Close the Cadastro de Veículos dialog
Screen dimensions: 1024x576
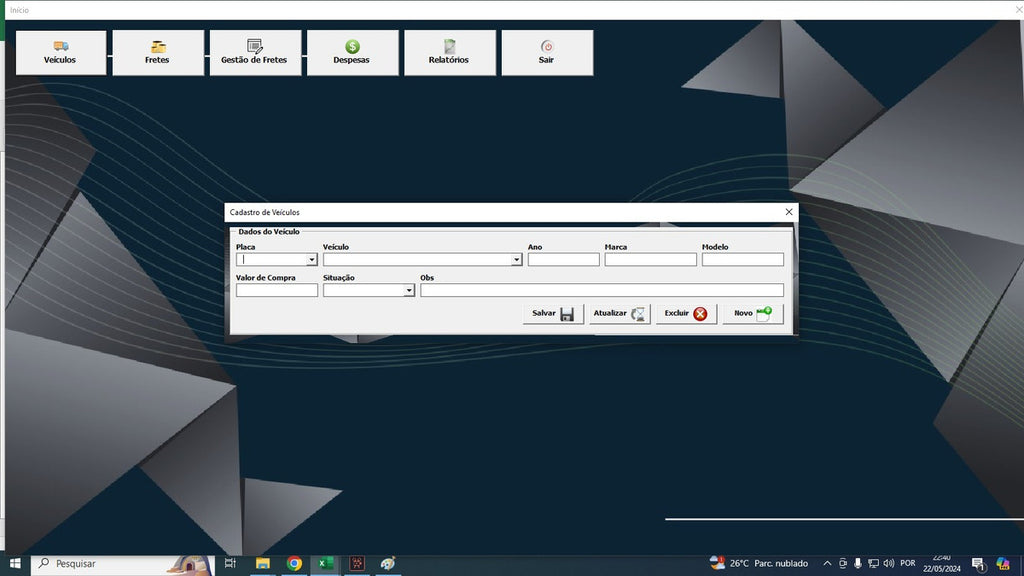coord(789,212)
